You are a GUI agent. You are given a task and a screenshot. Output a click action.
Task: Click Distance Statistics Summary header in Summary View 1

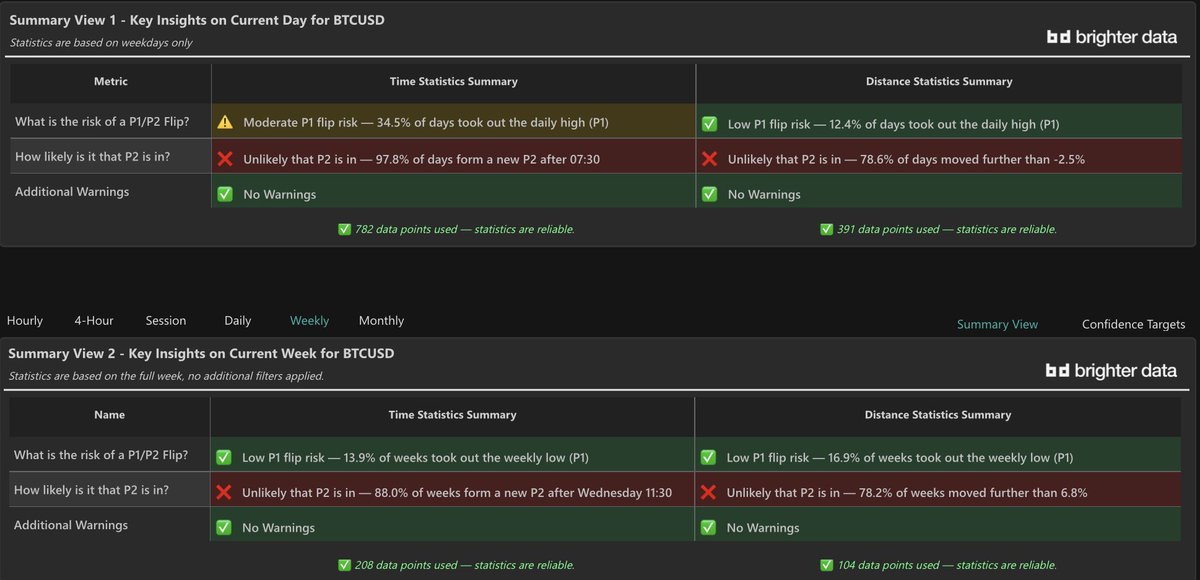[x=939, y=82]
